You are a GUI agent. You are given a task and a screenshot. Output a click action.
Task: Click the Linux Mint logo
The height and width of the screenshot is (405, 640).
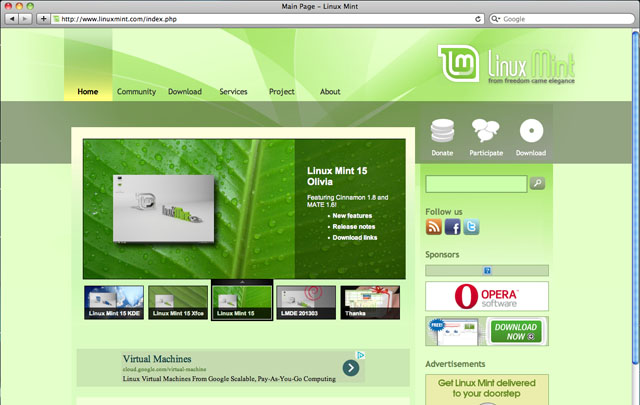click(506, 64)
